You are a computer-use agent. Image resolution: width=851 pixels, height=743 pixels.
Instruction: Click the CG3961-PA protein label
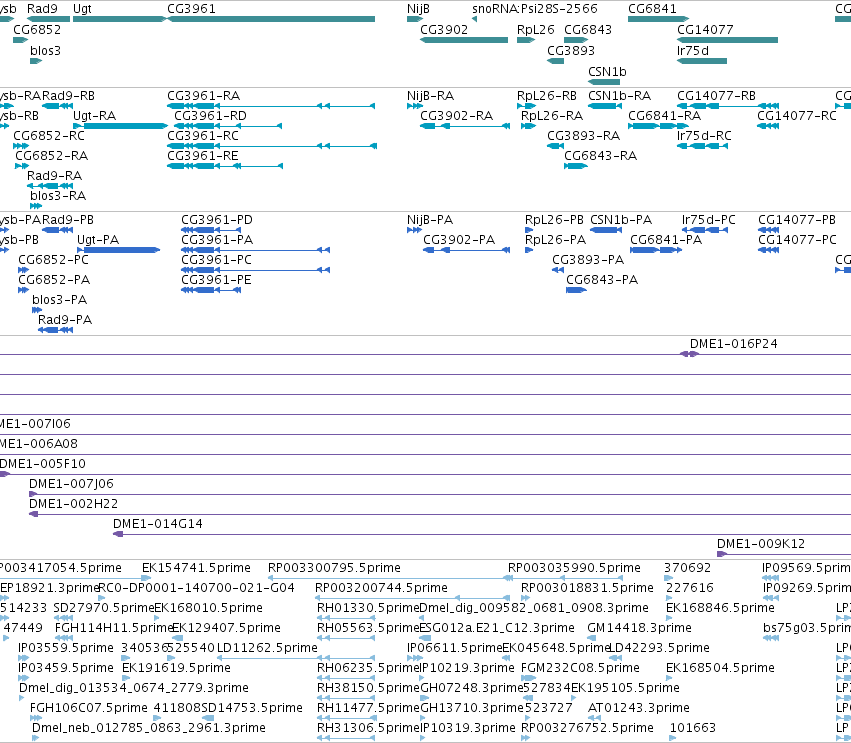pos(217,240)
